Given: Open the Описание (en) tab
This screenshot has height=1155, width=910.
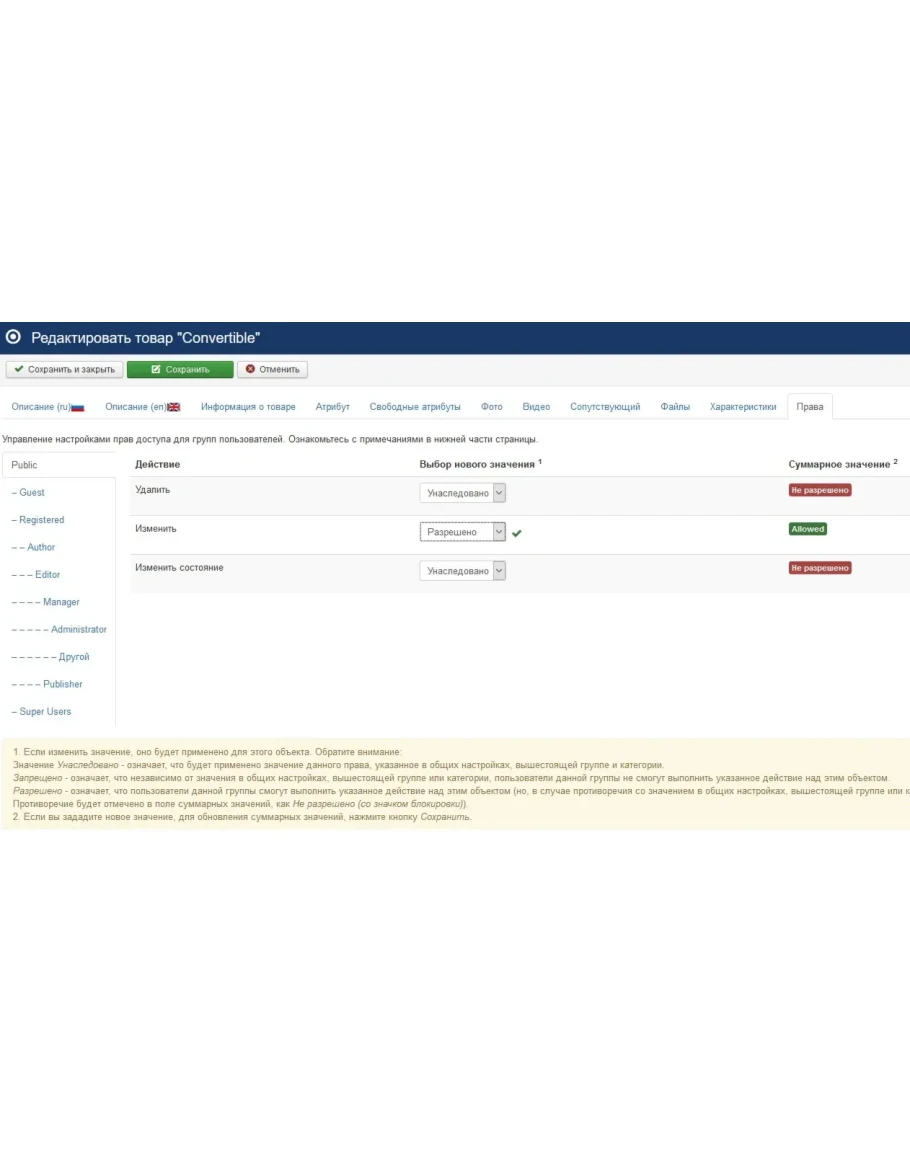Looking at the screenshot, I should [x=142, y=407].
